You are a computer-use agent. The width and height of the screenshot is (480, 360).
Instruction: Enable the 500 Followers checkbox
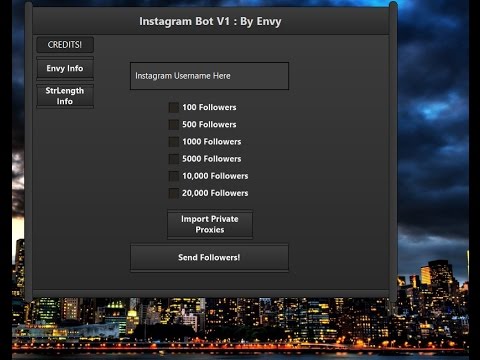coord(174,125)
